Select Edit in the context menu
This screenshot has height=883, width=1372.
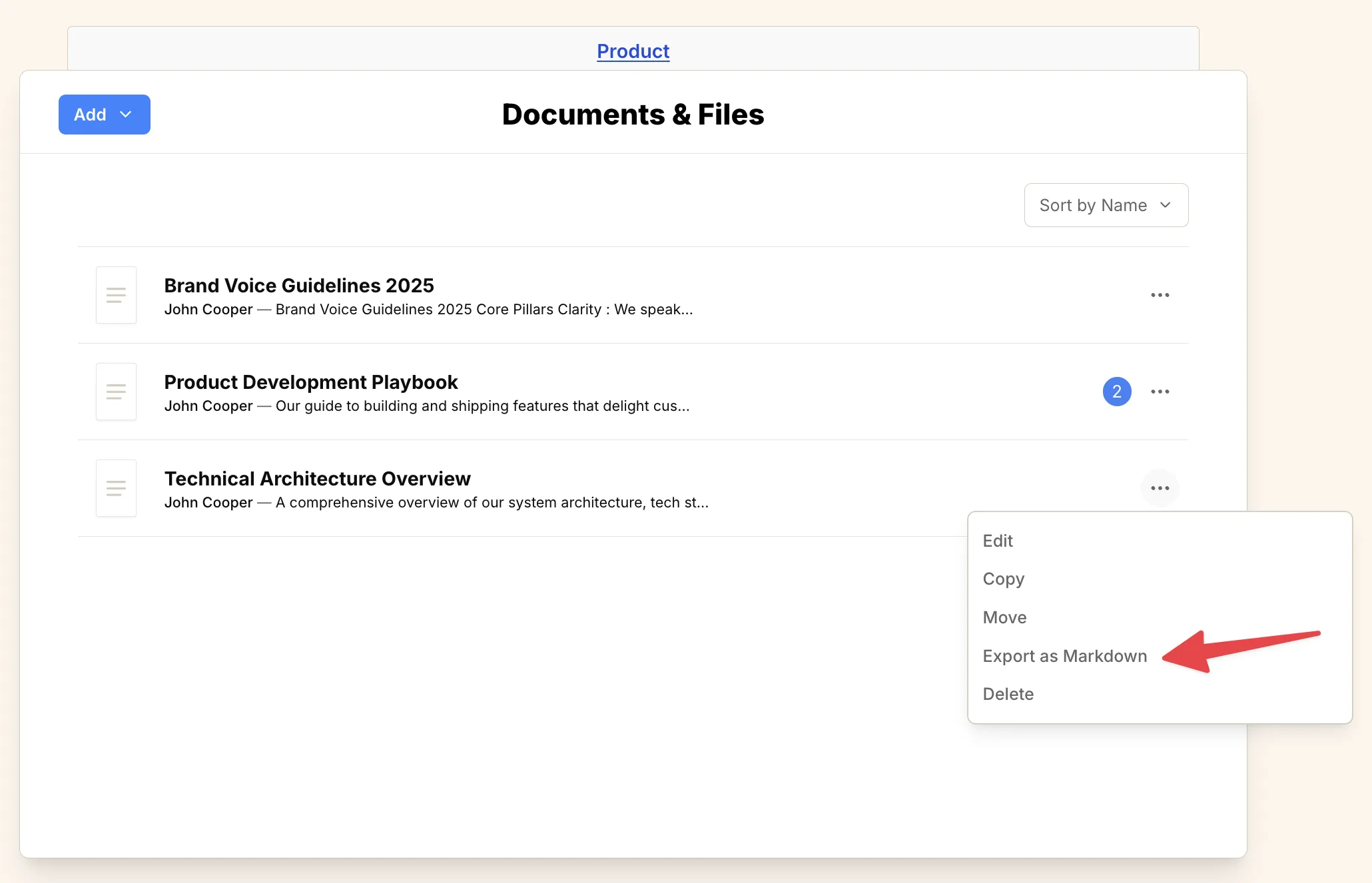pos(997,541)
